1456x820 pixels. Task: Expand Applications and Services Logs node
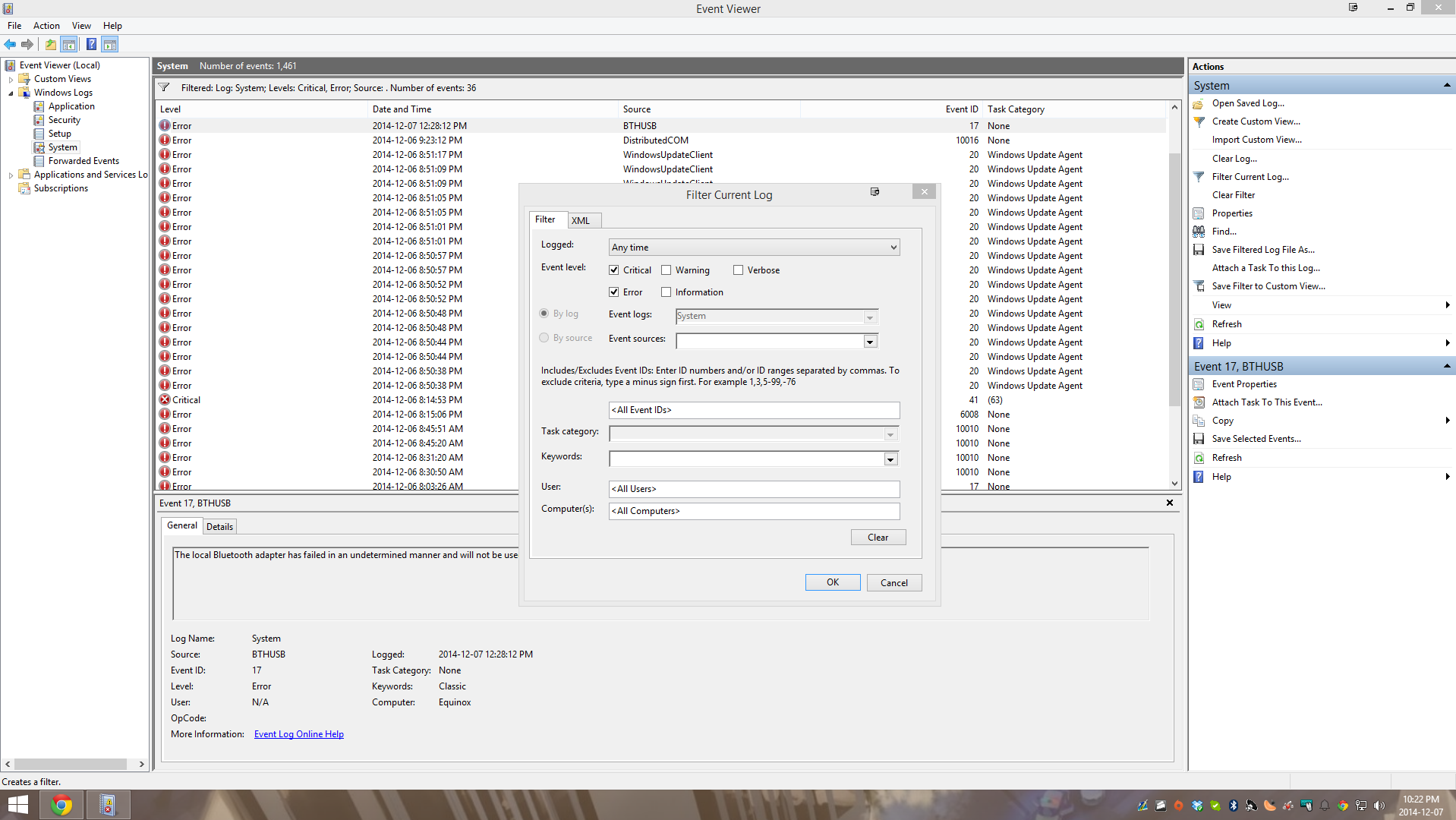click(11, 175)
